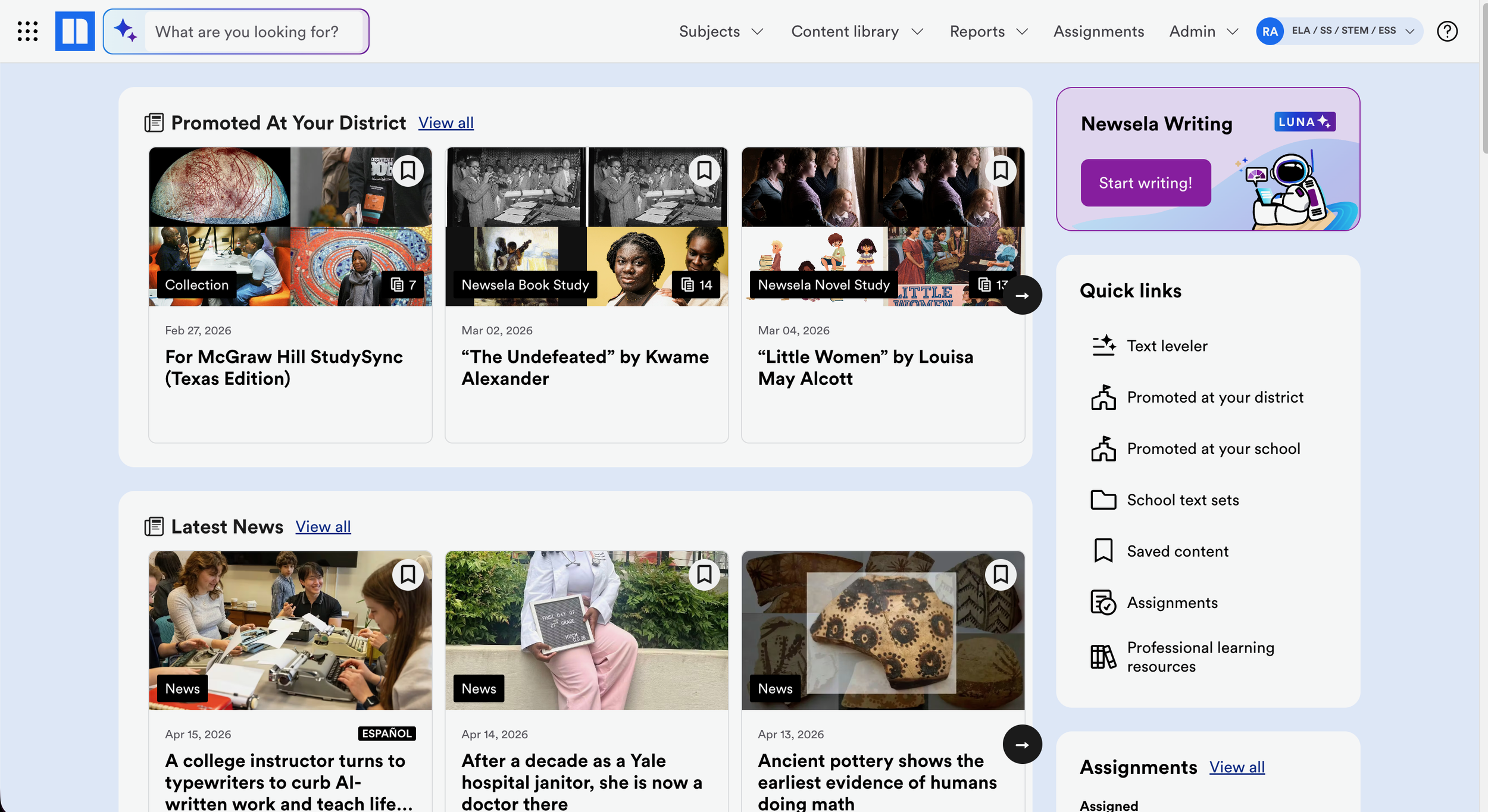This screenshot has height=812, width=1488.
Task: Open Text leveler quick link
Action: pos(1167,346)
